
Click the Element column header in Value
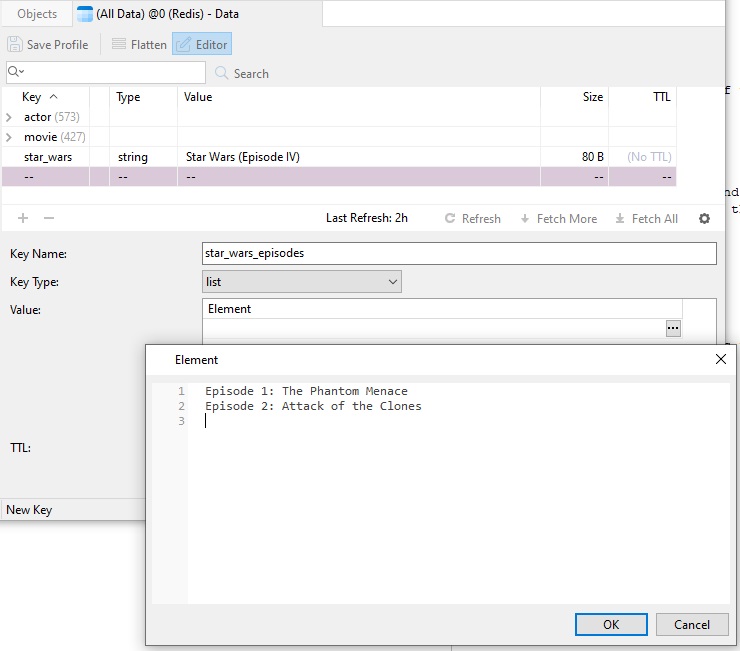(x=442, y=309)
